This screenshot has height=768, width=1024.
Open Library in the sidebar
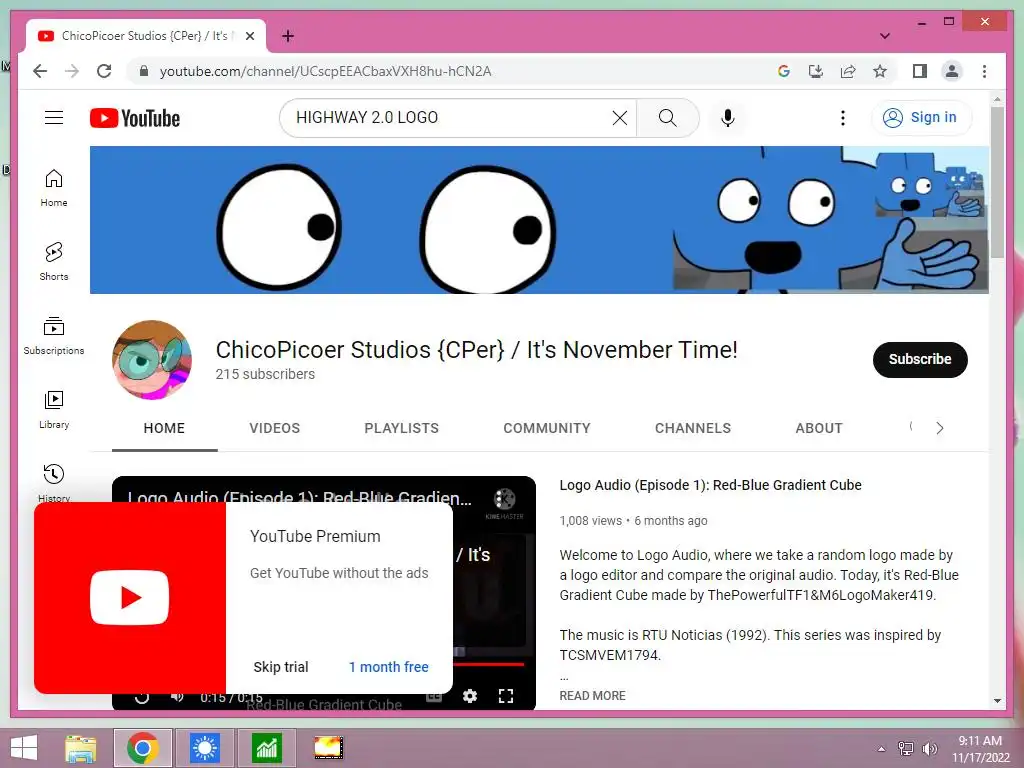coord(54,409)
